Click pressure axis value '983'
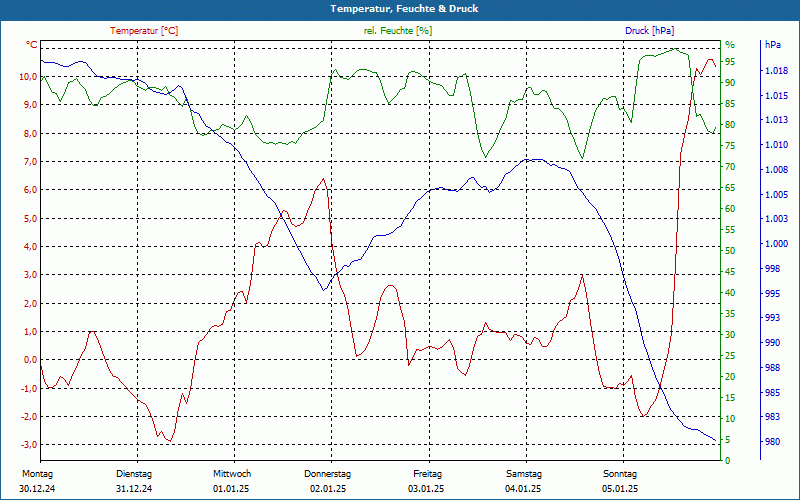The image size is (800, 500). coord(772,417)
